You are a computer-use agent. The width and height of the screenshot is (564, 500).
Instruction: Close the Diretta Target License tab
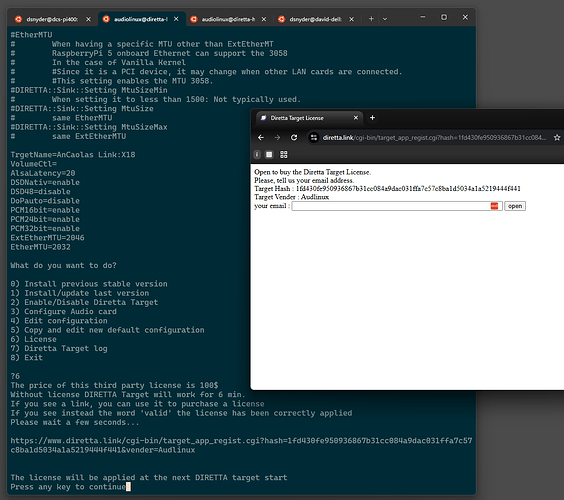coord(356,118)
